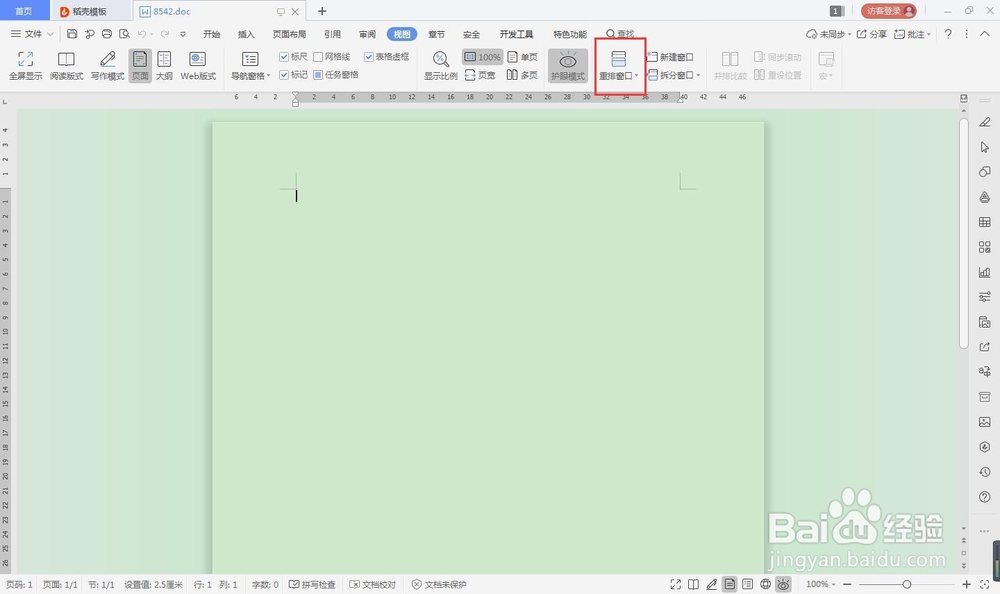Image resolution: width=1000 pixels, height=594 pixels.
Task: Click 文档校对 in the status bar
Action: (x=372, y=584)
